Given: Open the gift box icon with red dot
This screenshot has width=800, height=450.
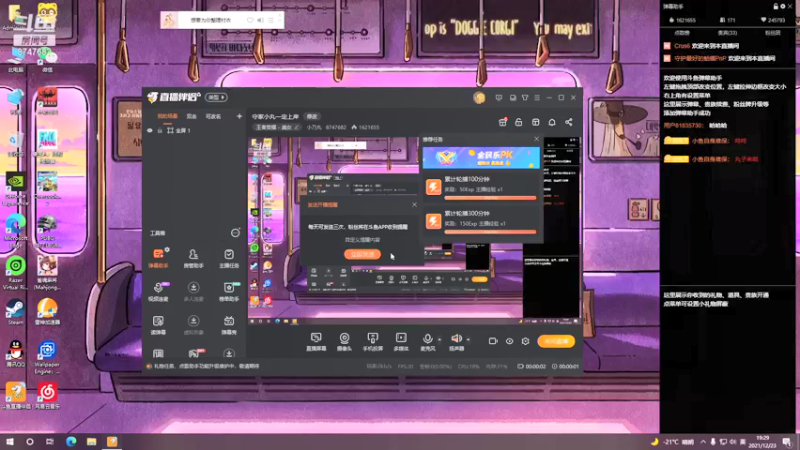Looking at the screenshot, I should pyautogui.click(x=503, y=122).
